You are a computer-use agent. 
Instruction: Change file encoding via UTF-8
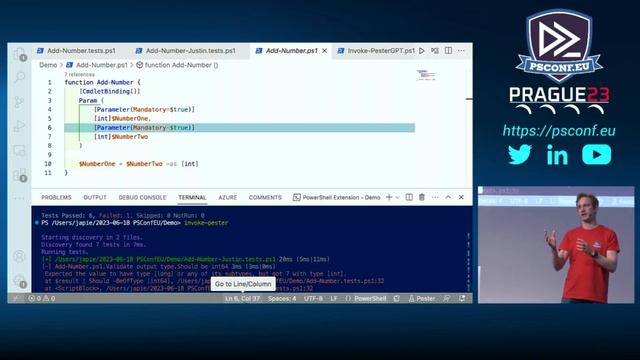(313, 298)
